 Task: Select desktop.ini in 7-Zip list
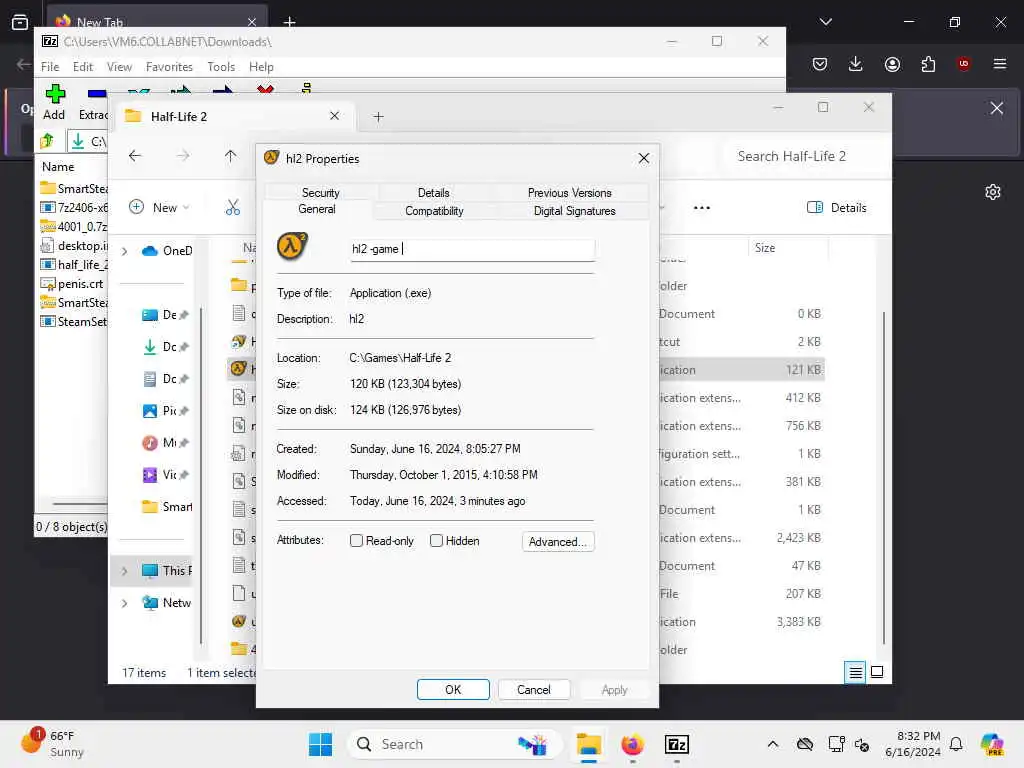74,246
